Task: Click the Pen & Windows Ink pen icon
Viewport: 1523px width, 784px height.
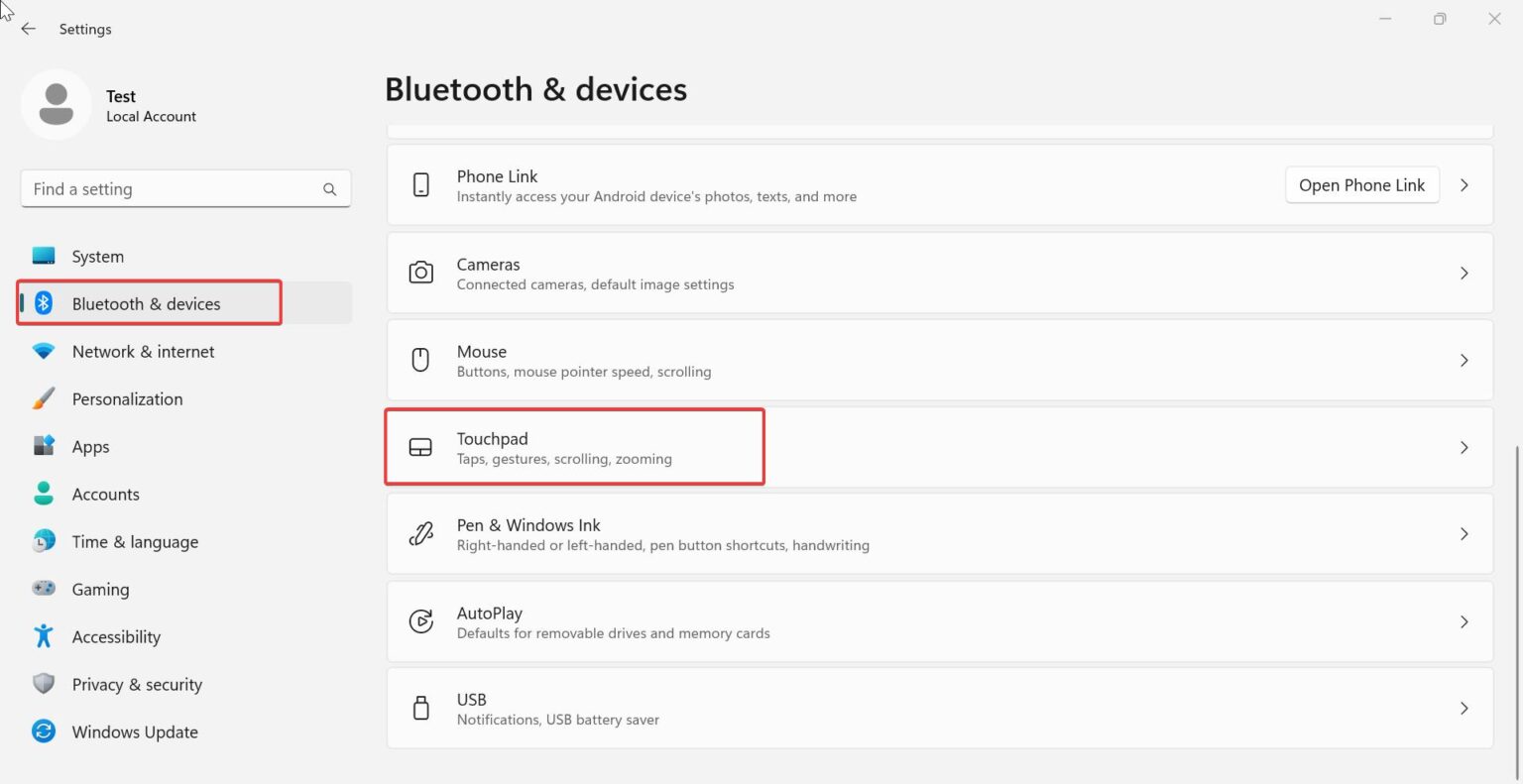Action: pyautogui.click(x=421, y=533)
